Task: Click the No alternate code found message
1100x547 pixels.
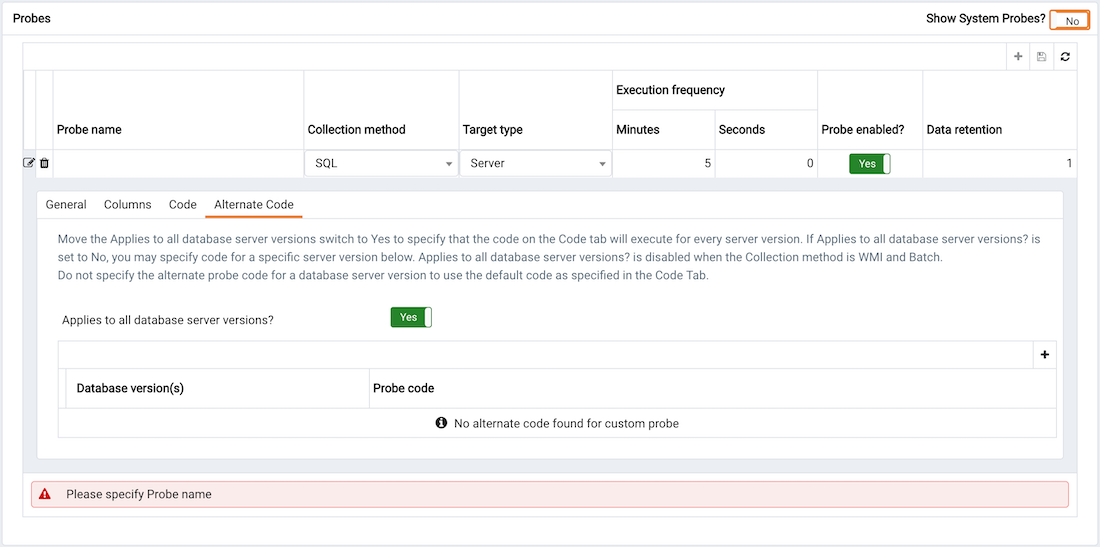Action: point(566,424)
